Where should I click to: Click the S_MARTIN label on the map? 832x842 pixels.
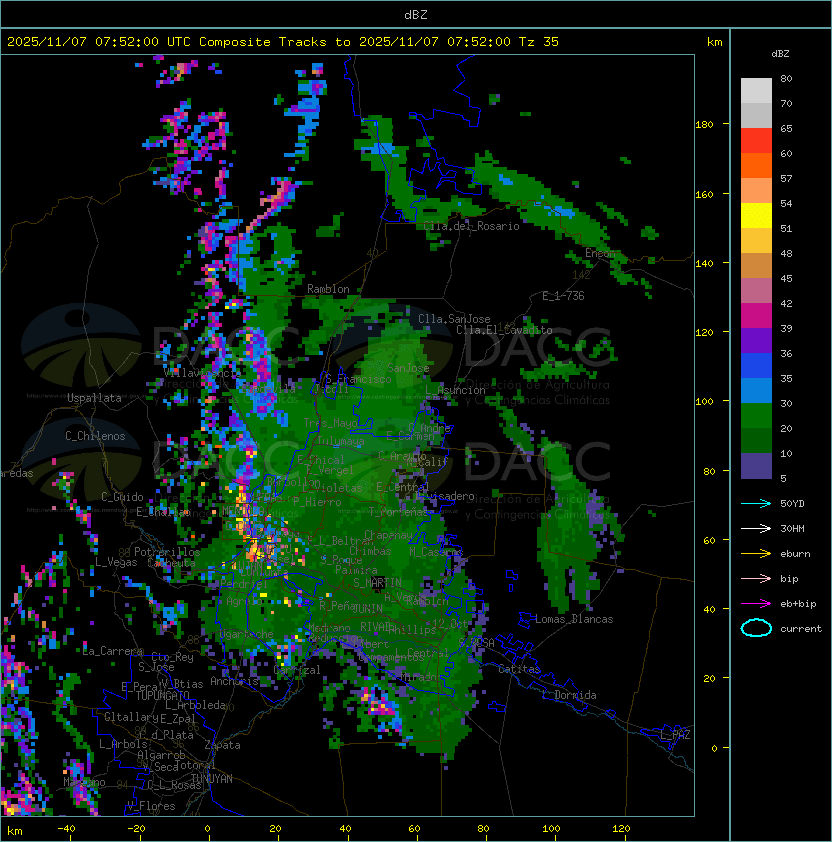click(x=378, y=583)
